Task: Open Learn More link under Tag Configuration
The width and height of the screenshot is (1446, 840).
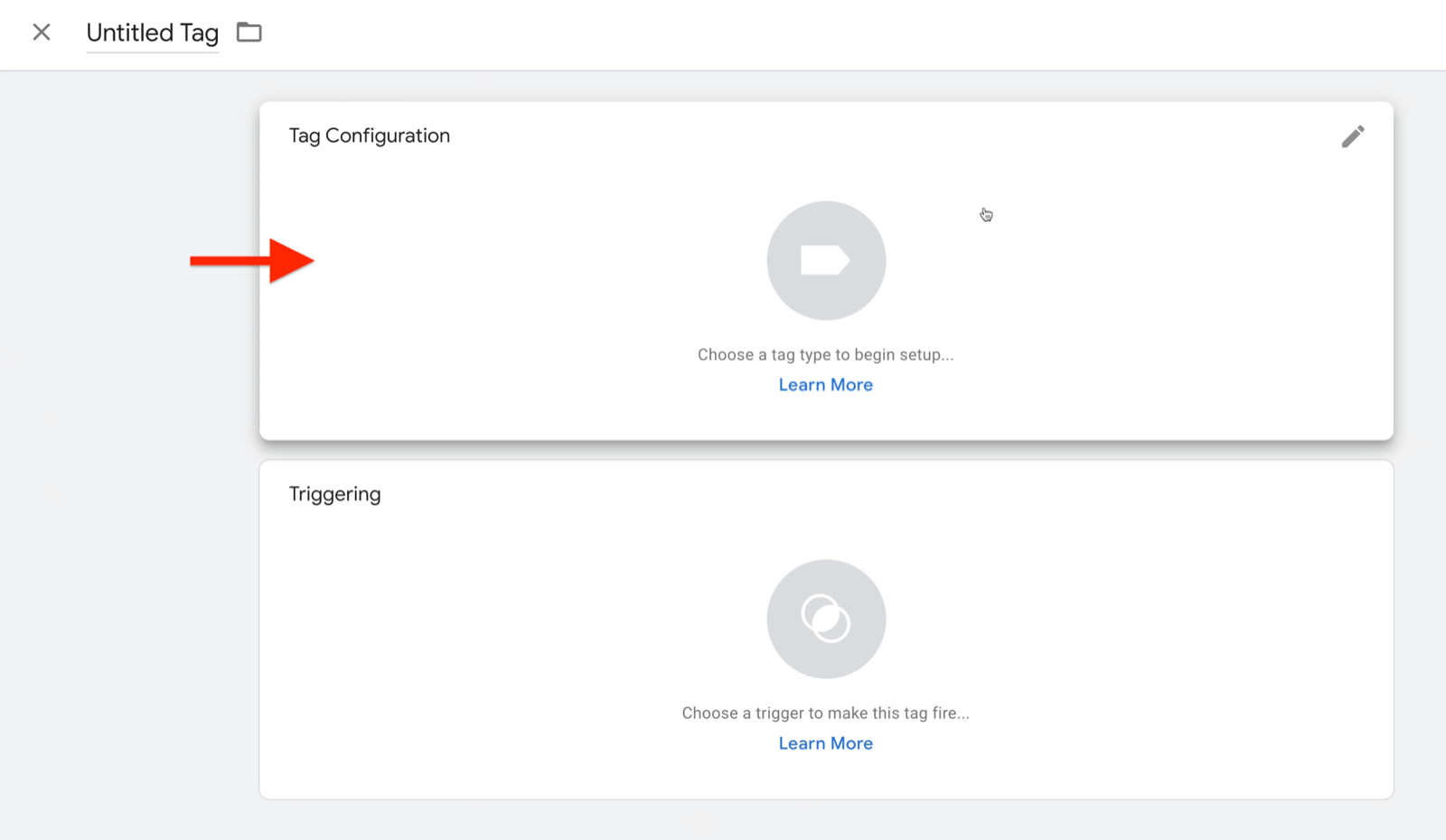Action: click(826, 385)
